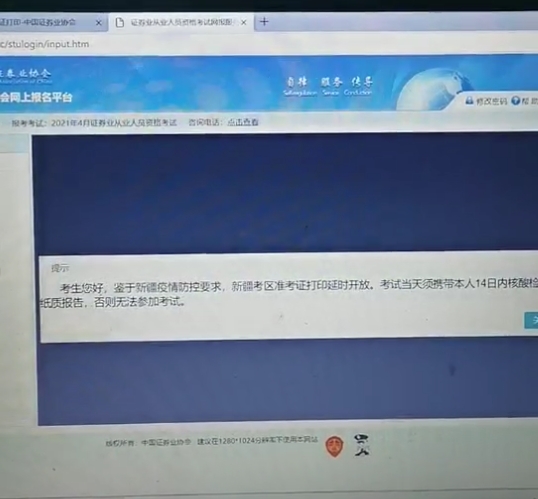Click the black calligraphy seal icon in footer

(361, 445)
